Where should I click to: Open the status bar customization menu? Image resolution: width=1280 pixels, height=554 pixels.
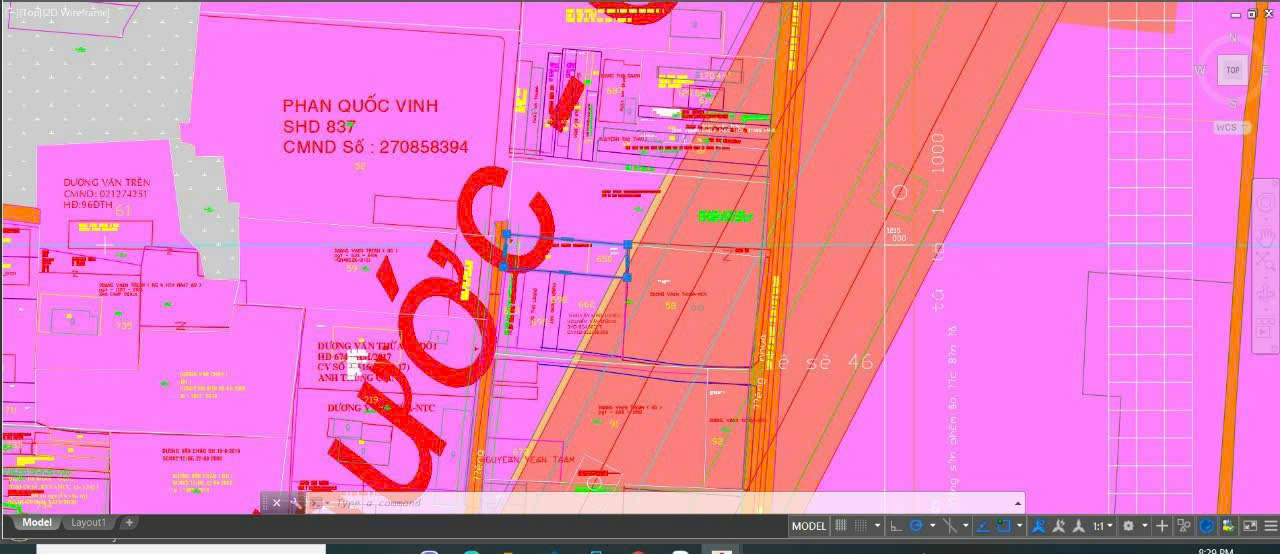pos(1270,526)
